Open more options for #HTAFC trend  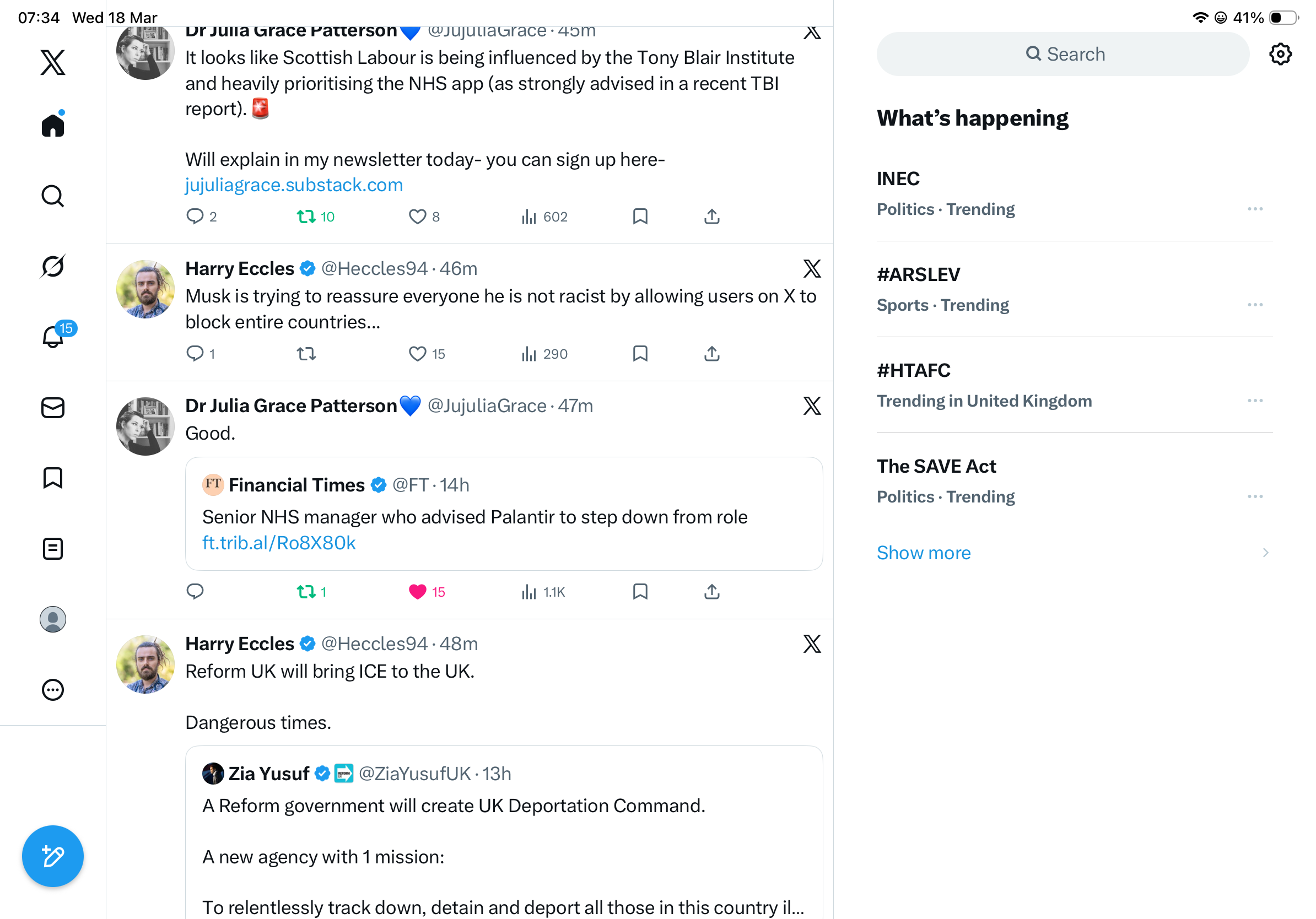point(1255,401)
